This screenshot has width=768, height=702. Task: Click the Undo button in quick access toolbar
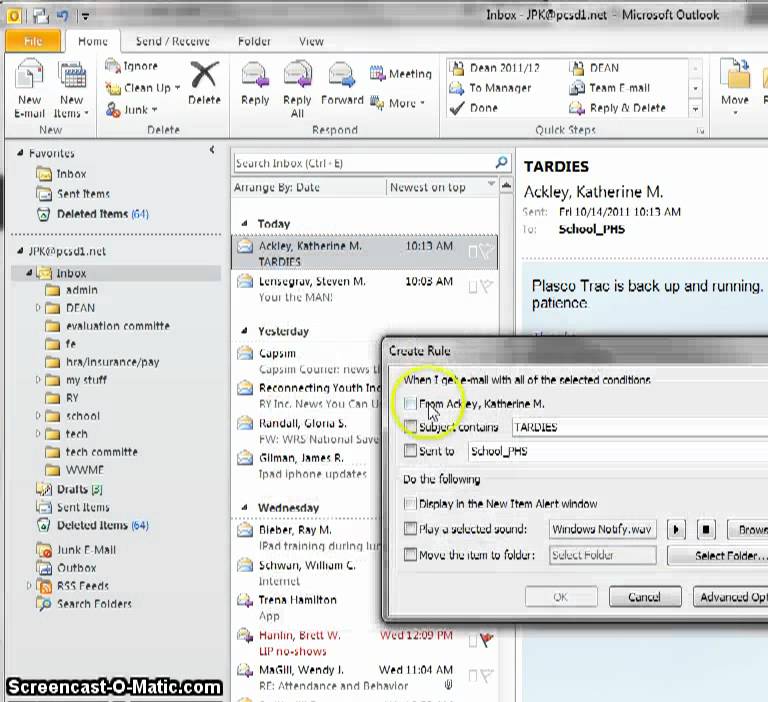tap(63, 16)
